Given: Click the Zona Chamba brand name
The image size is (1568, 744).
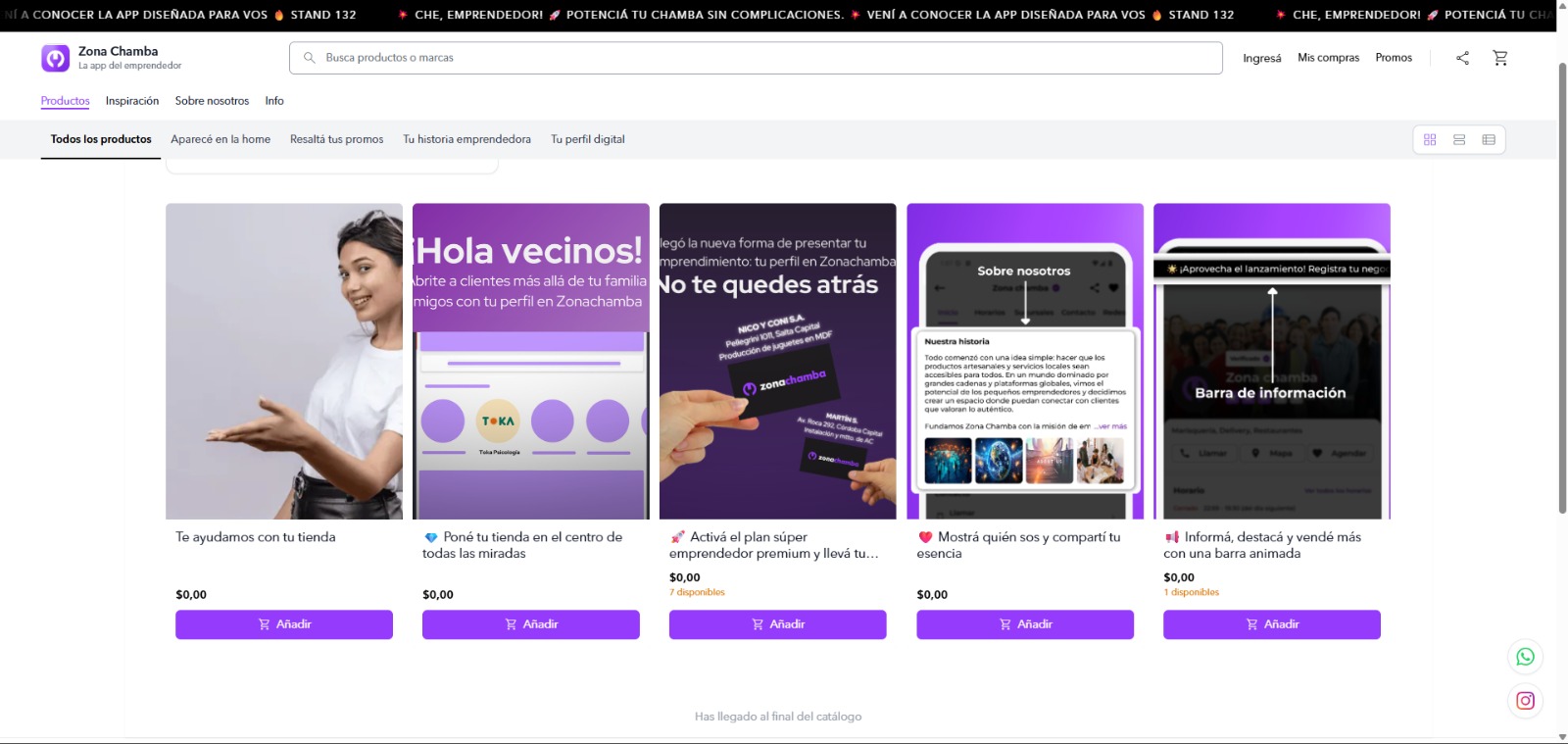Looking at the screenshot, I should [118, 51].
